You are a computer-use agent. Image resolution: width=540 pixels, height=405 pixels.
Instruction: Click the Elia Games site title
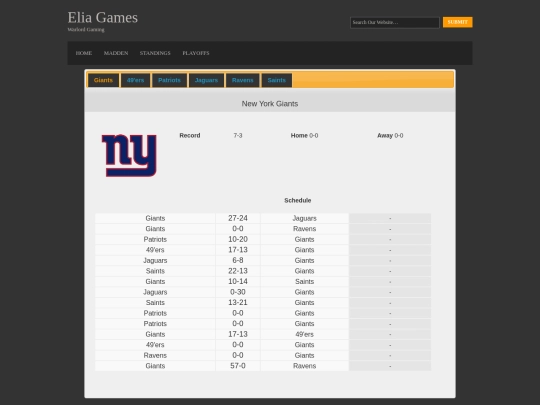point(103,18)
